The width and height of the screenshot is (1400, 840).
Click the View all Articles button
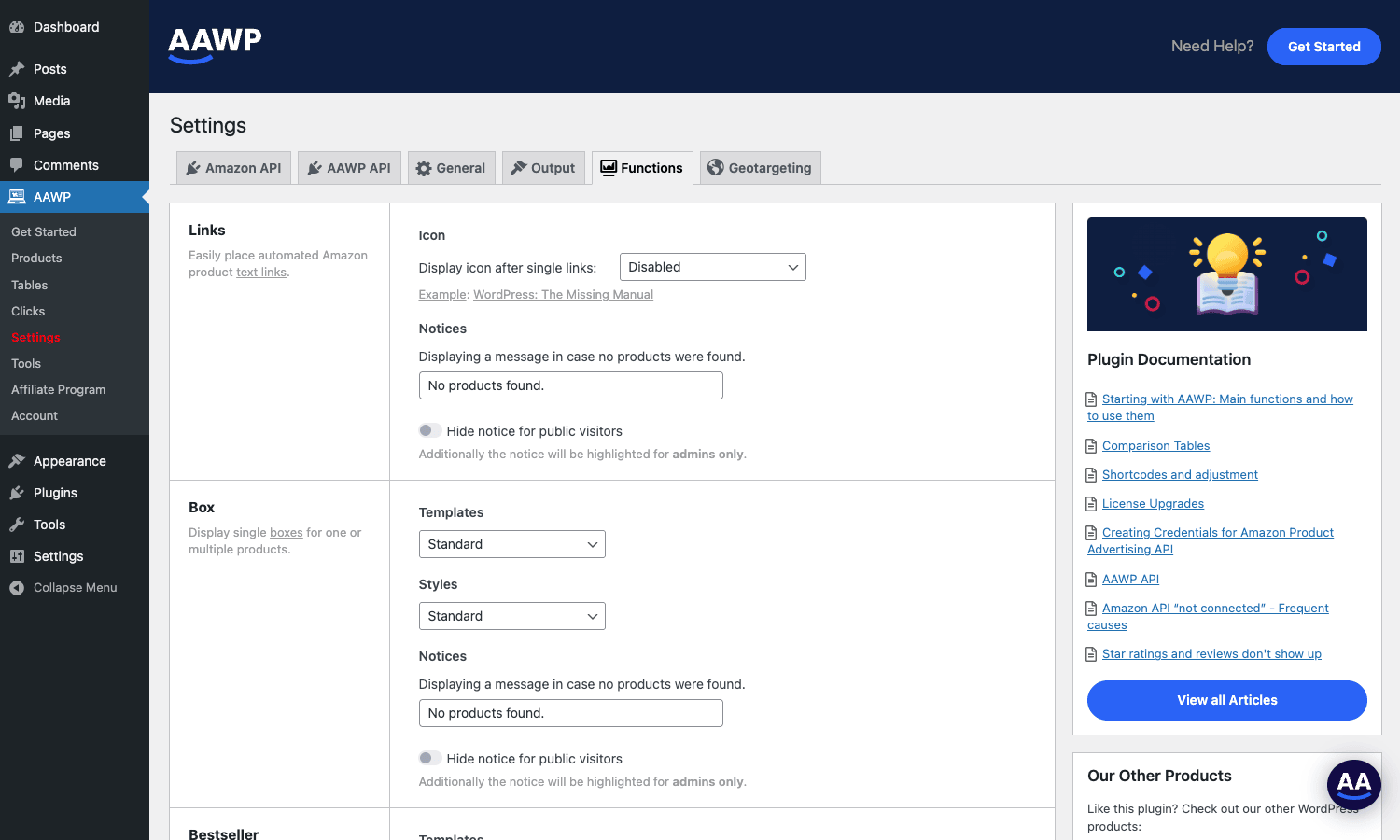pyautogui.click(x=1227, y=700)
